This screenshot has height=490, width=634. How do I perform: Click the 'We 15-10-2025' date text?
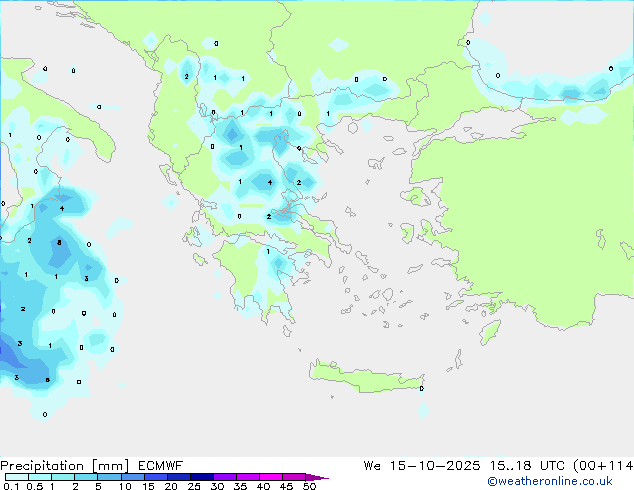tap(422, 466)
